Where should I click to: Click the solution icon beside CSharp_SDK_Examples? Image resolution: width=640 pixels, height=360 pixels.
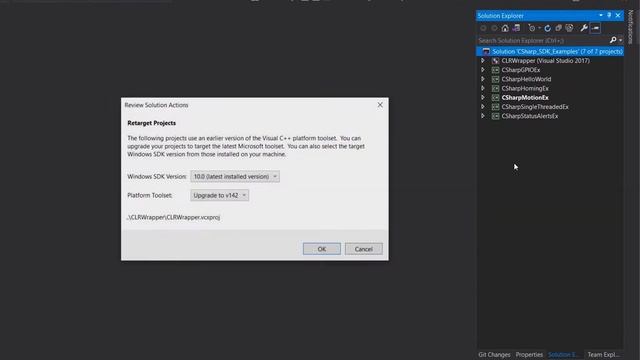click(486, 51)
